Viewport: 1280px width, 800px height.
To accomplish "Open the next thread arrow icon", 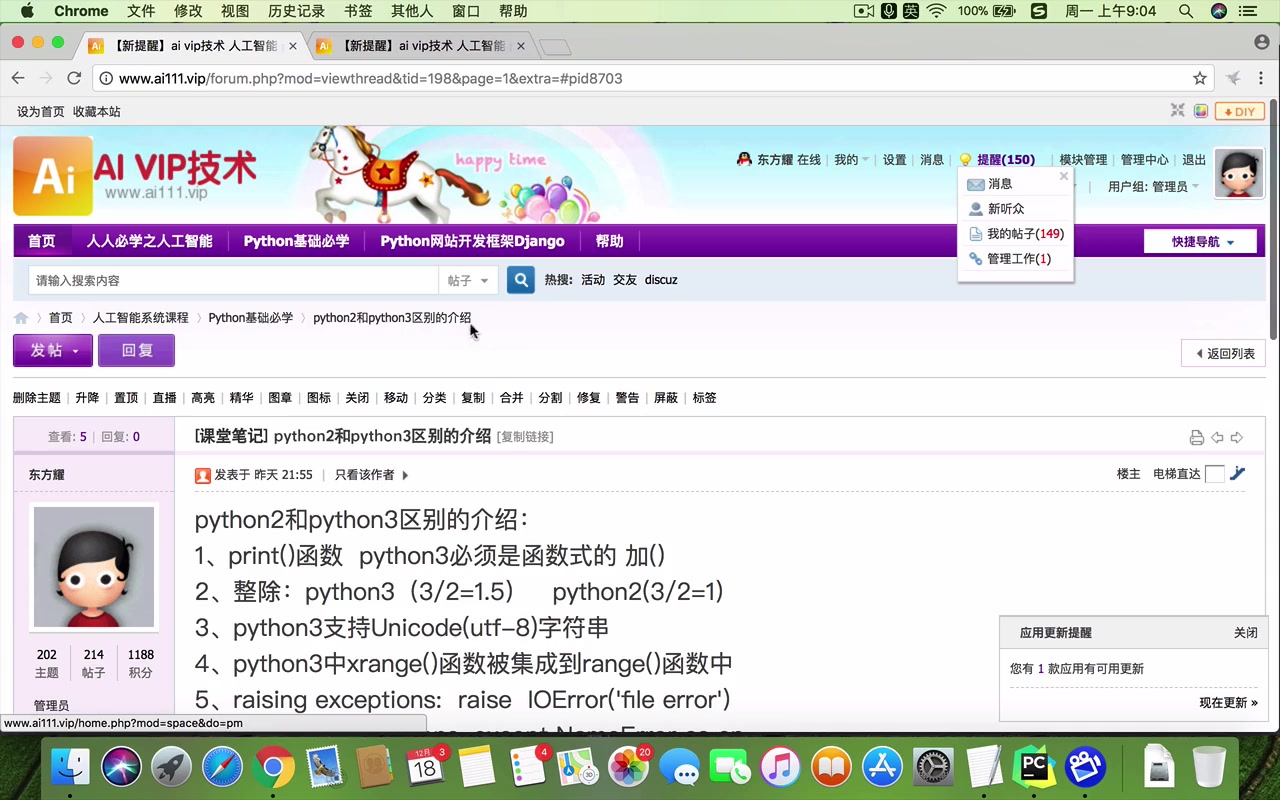I will tap(1237, 437).
